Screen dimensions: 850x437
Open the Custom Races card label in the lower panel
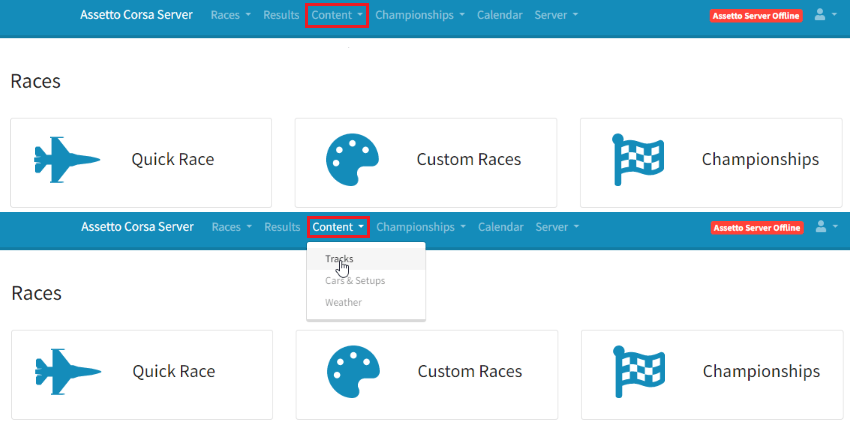(x=469, y=371)
